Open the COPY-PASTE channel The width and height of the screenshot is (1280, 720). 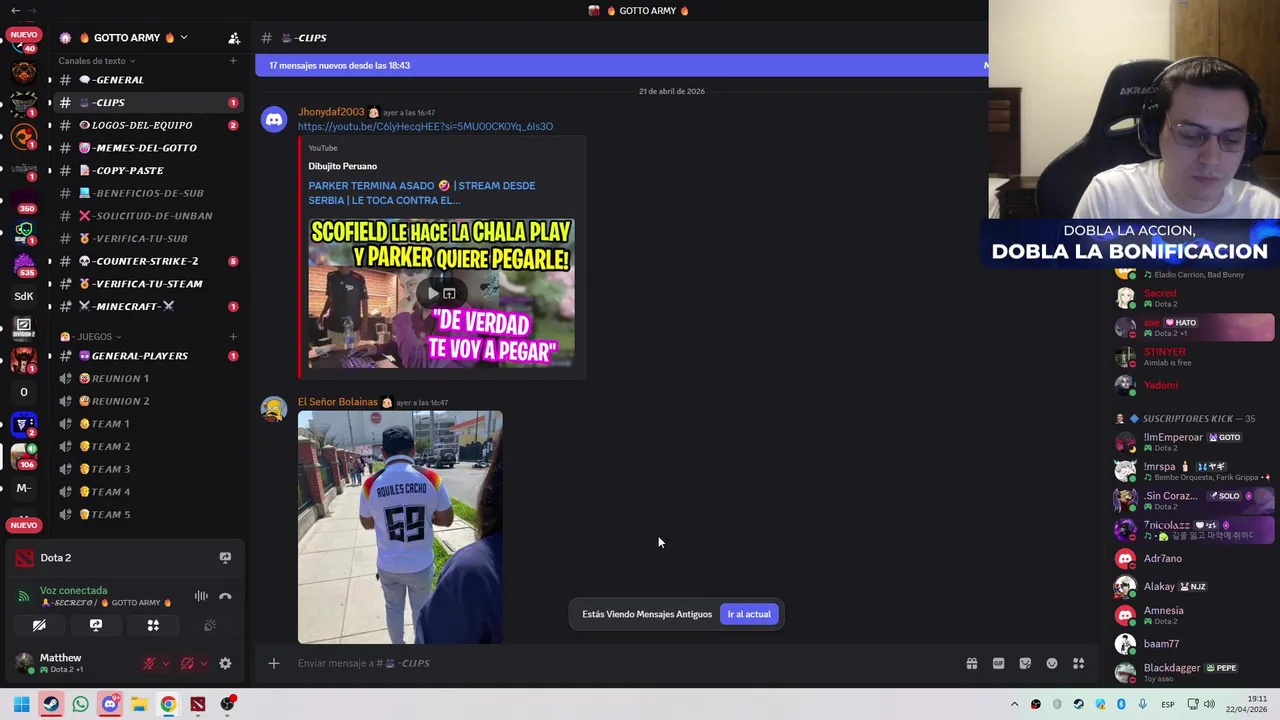coord(147,171)
